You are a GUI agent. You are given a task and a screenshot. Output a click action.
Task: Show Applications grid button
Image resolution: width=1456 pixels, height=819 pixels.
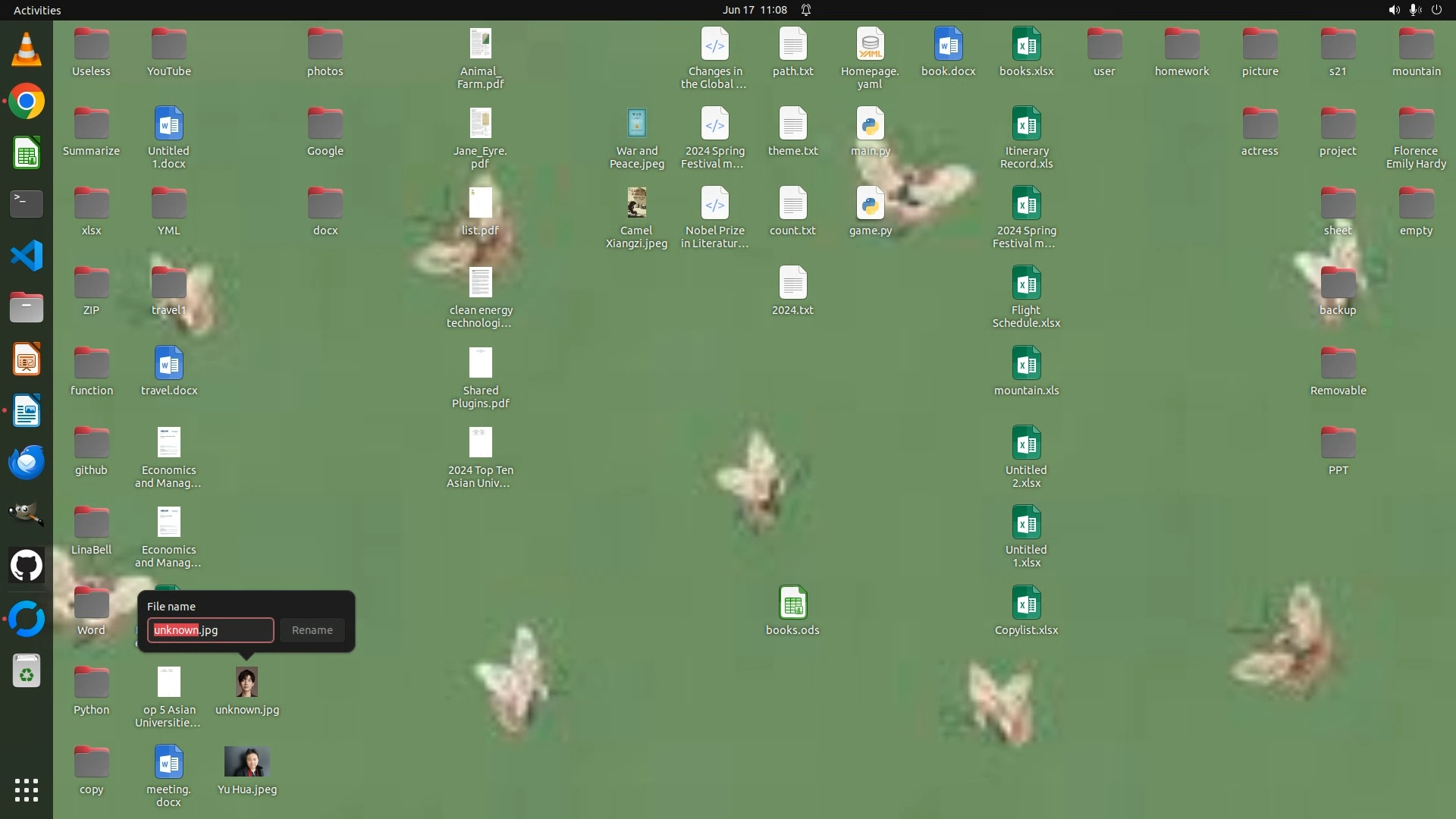pyautogui.click(x=27, y=790)
